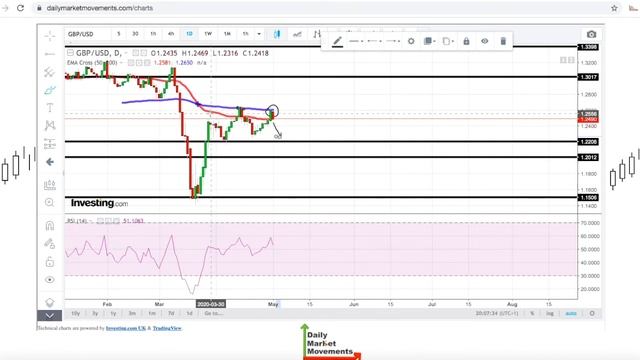640x360 pixels.
Task: Open the RSI (14) indicator dropdown arrow
Action: point(91,221)
